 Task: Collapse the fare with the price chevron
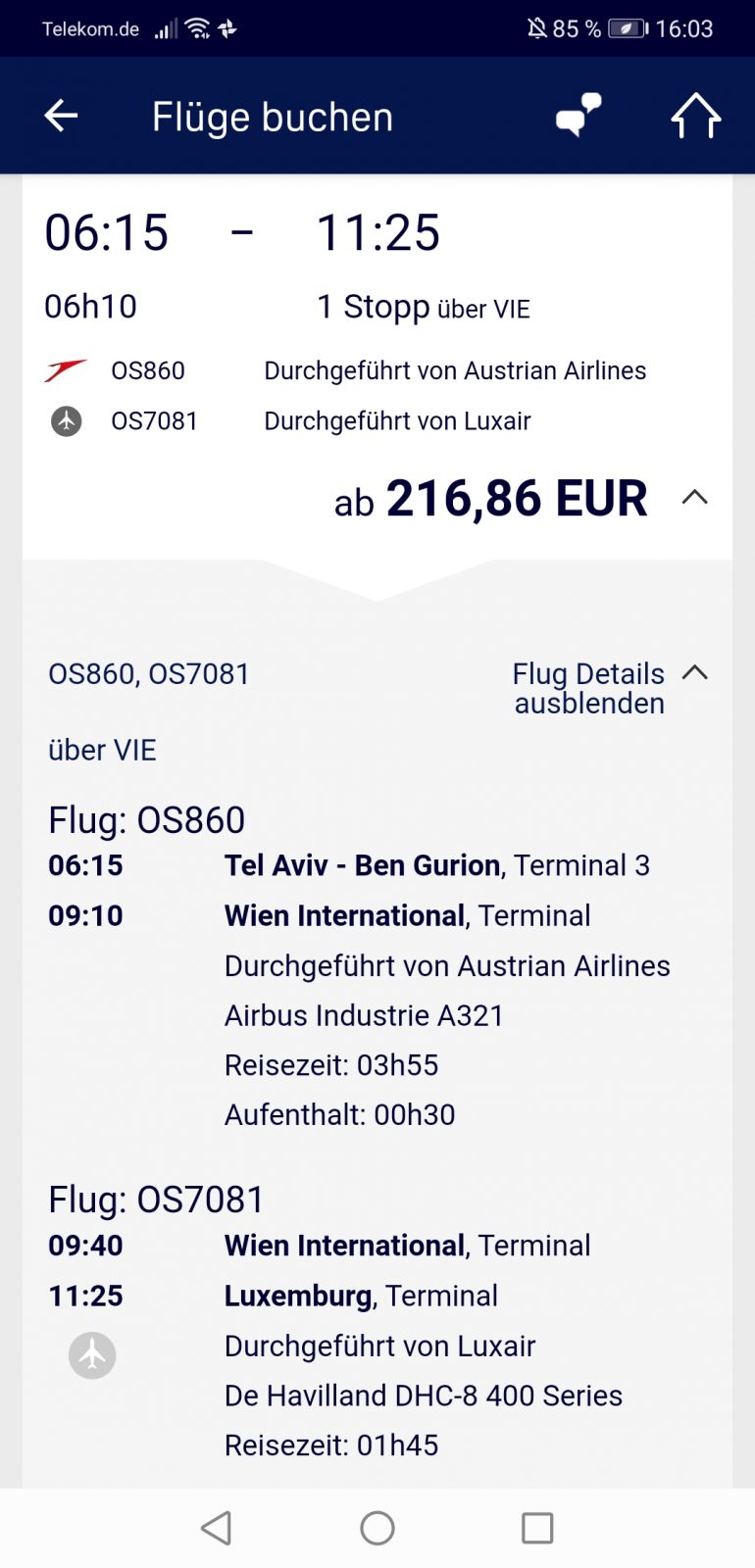pos(694,498)
